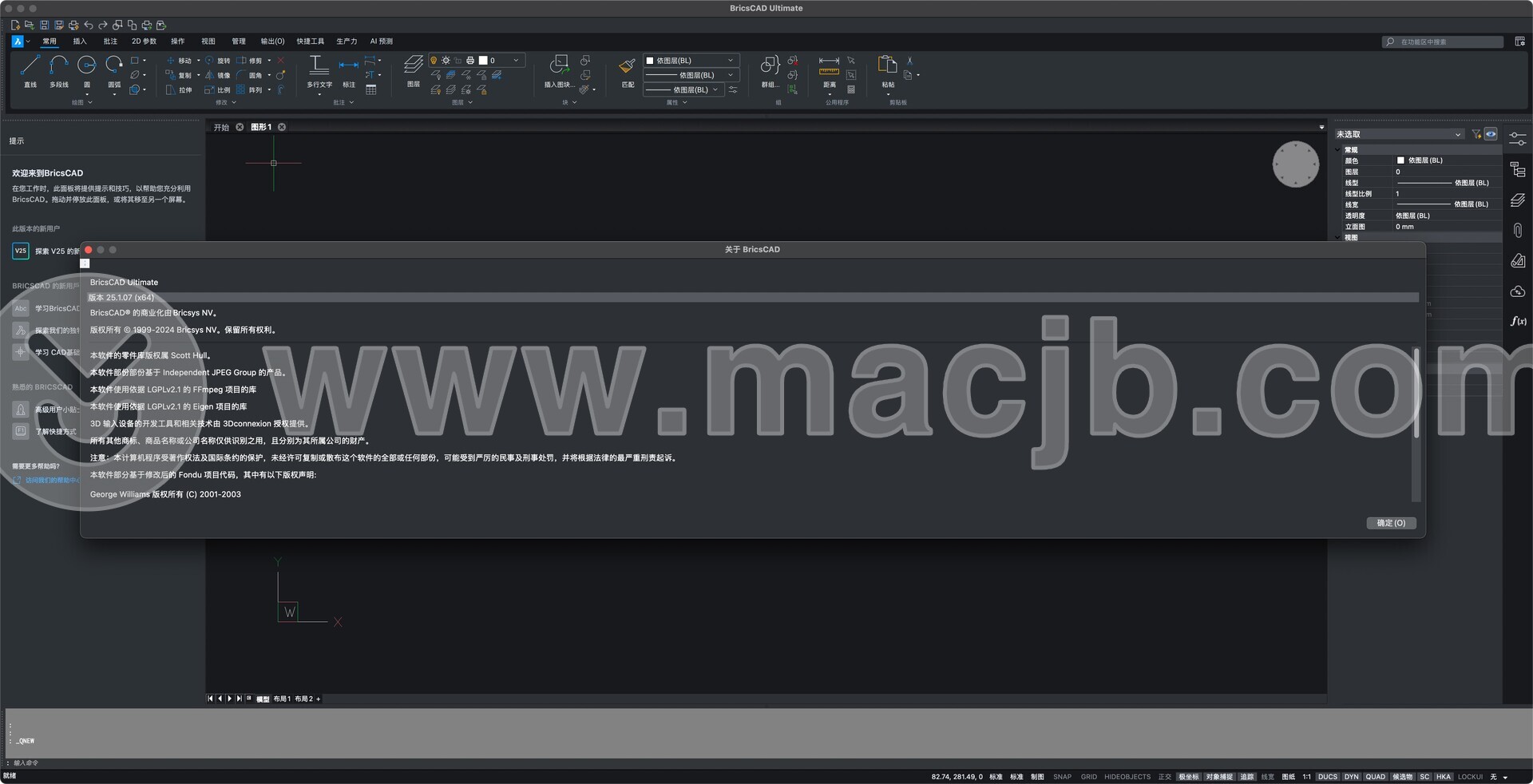Click the Fillet (圆角) tool
Viewport: 1533px width, 784px height.
click(249, 75)
